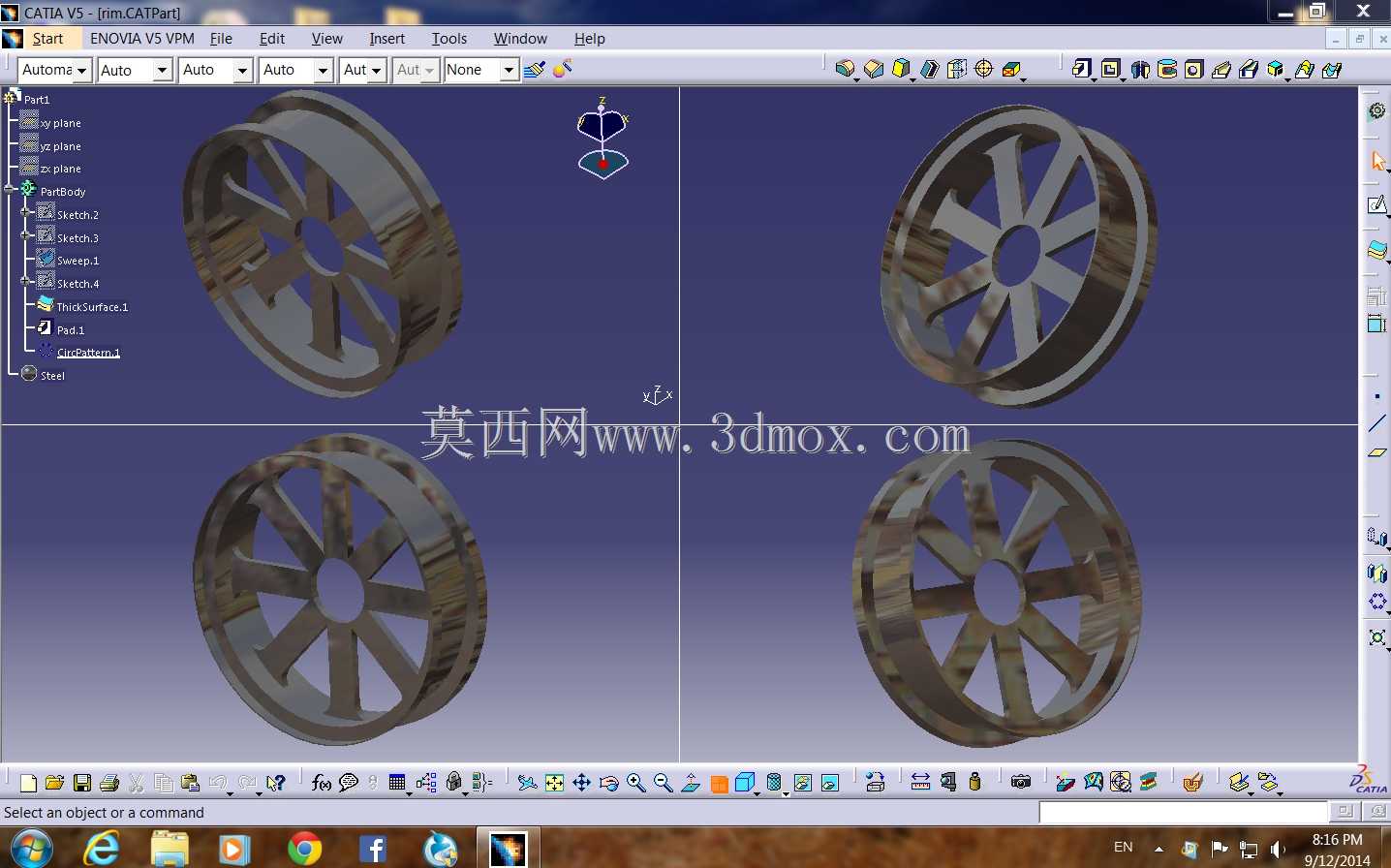The width and height of the screenshot is (1391, 868).
Task: Select the Pan tool icon
Action: pos(581,783)
